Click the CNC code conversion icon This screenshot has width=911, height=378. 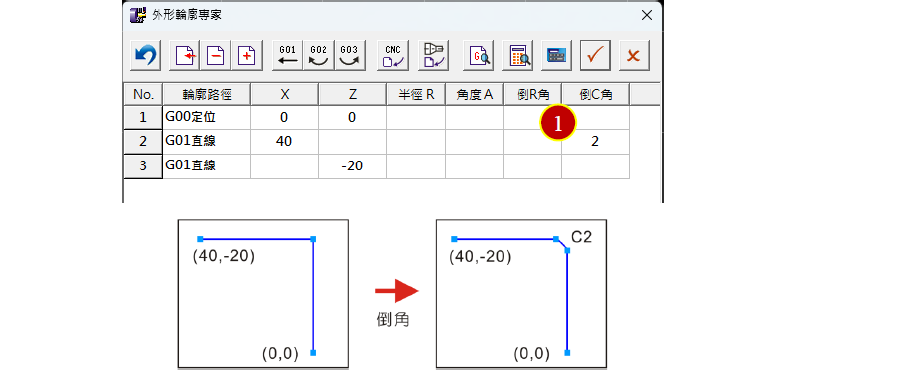[393, 56]
